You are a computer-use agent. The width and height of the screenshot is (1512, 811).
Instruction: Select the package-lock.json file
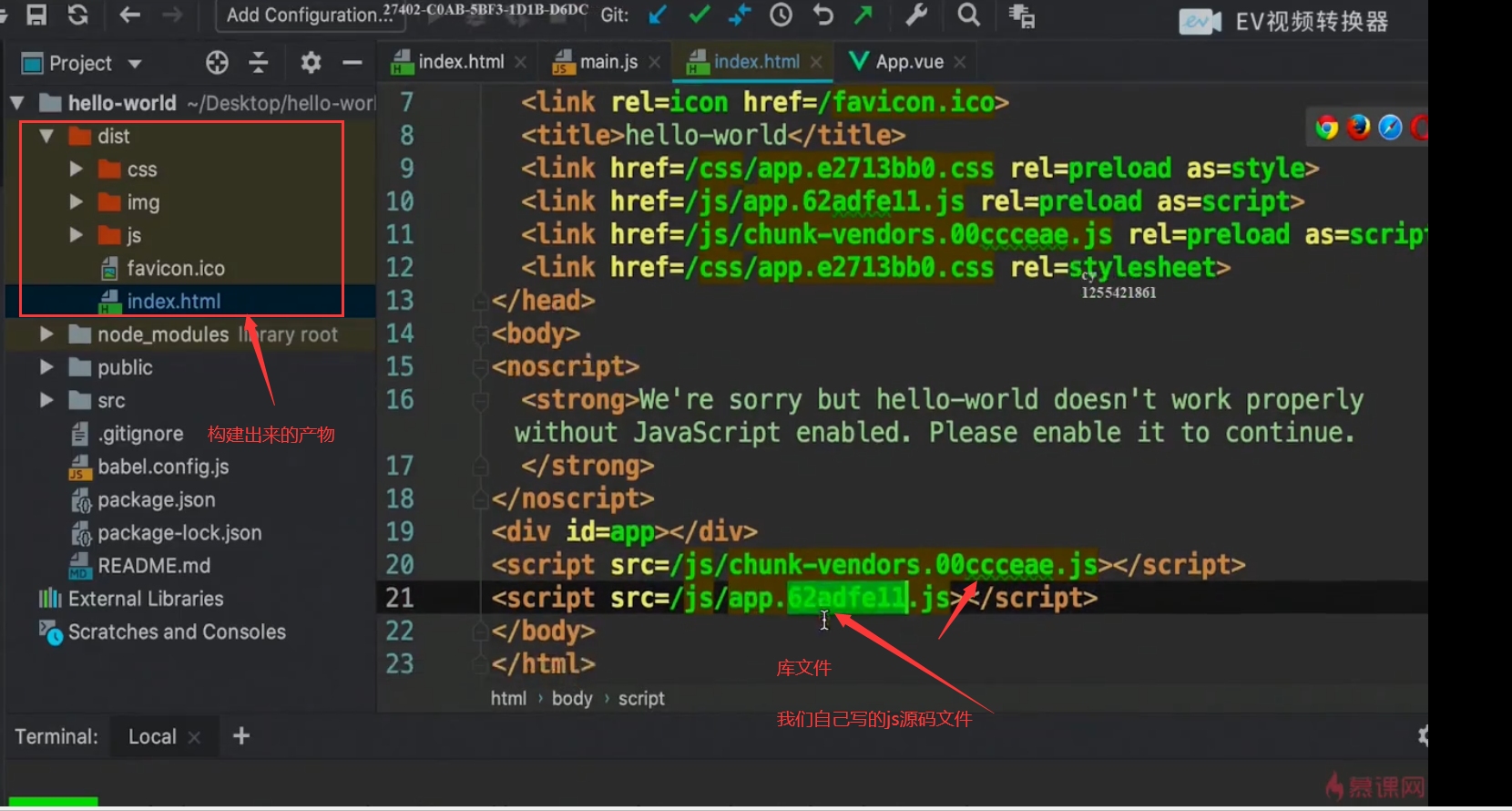click(179, 532)
